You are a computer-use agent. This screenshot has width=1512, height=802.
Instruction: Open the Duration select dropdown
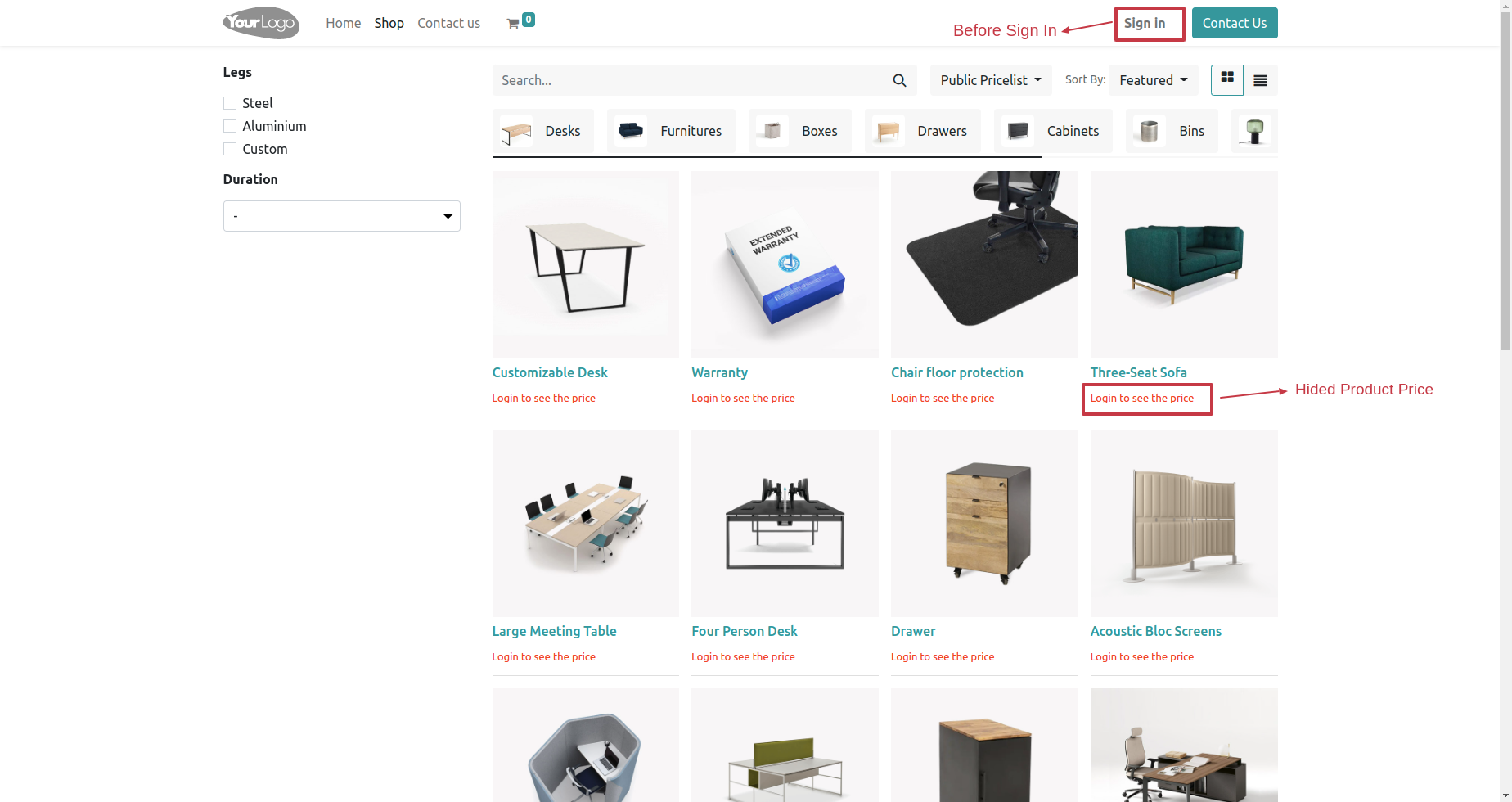click(x=342, y=216)
